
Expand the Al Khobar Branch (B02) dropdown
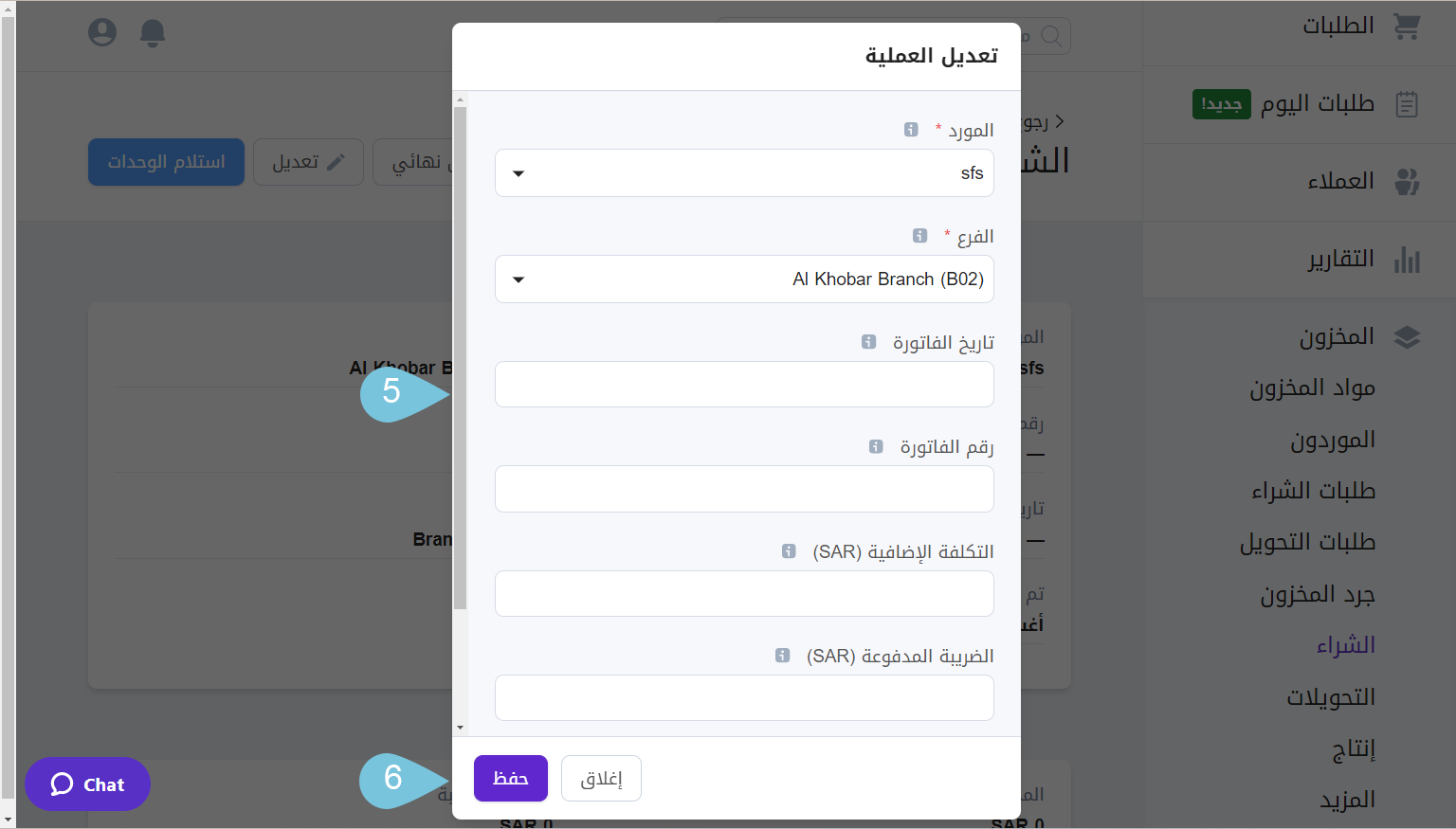(744, 279)
